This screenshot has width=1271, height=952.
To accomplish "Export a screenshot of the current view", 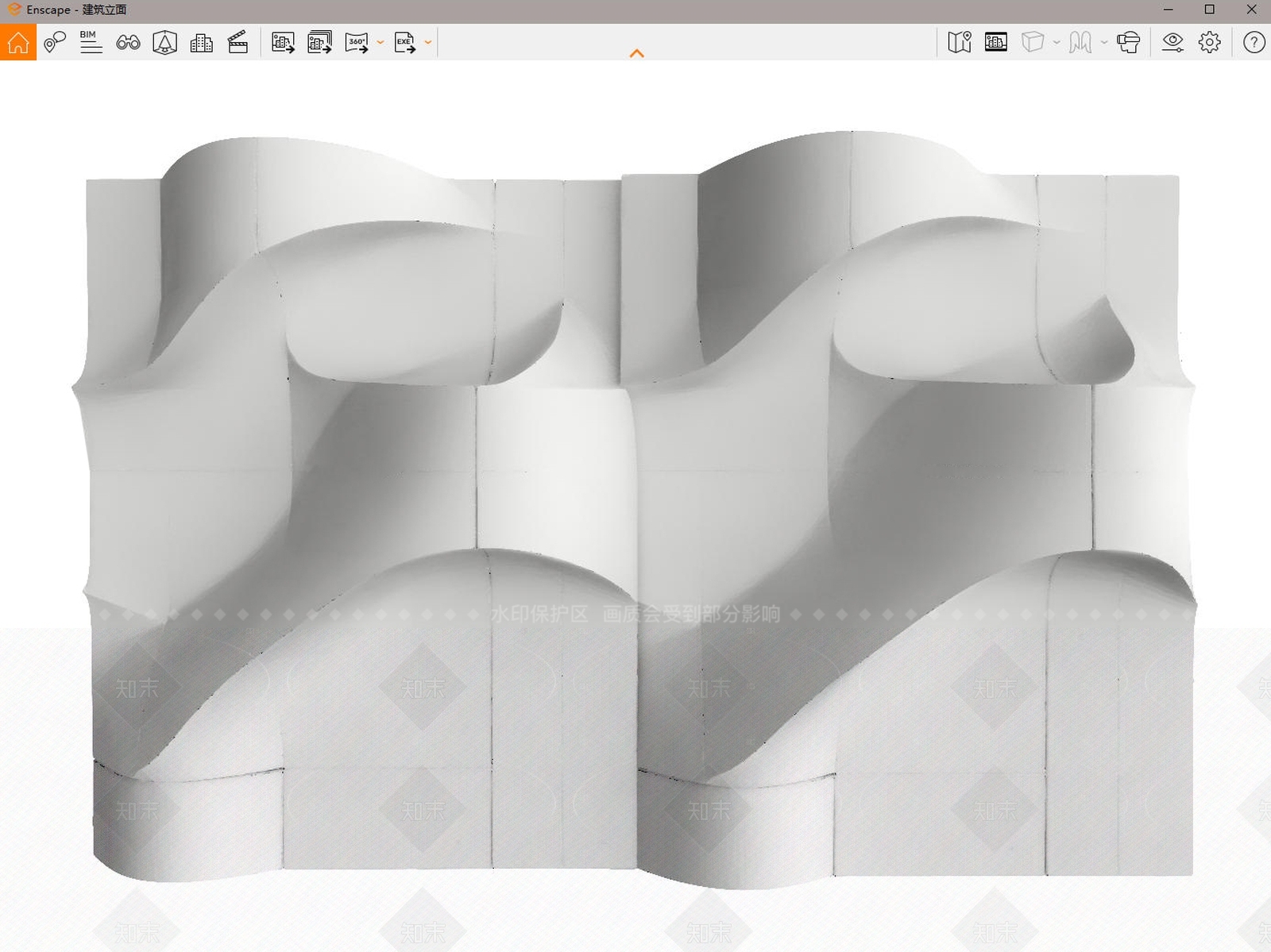I will (283, 42).
